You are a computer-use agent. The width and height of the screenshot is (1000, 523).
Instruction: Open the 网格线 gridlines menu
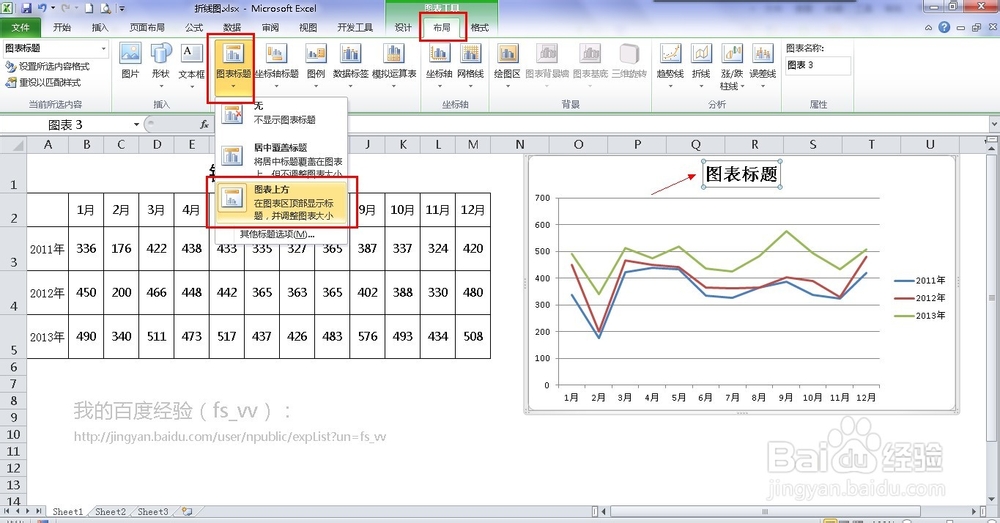pos(471,64)
